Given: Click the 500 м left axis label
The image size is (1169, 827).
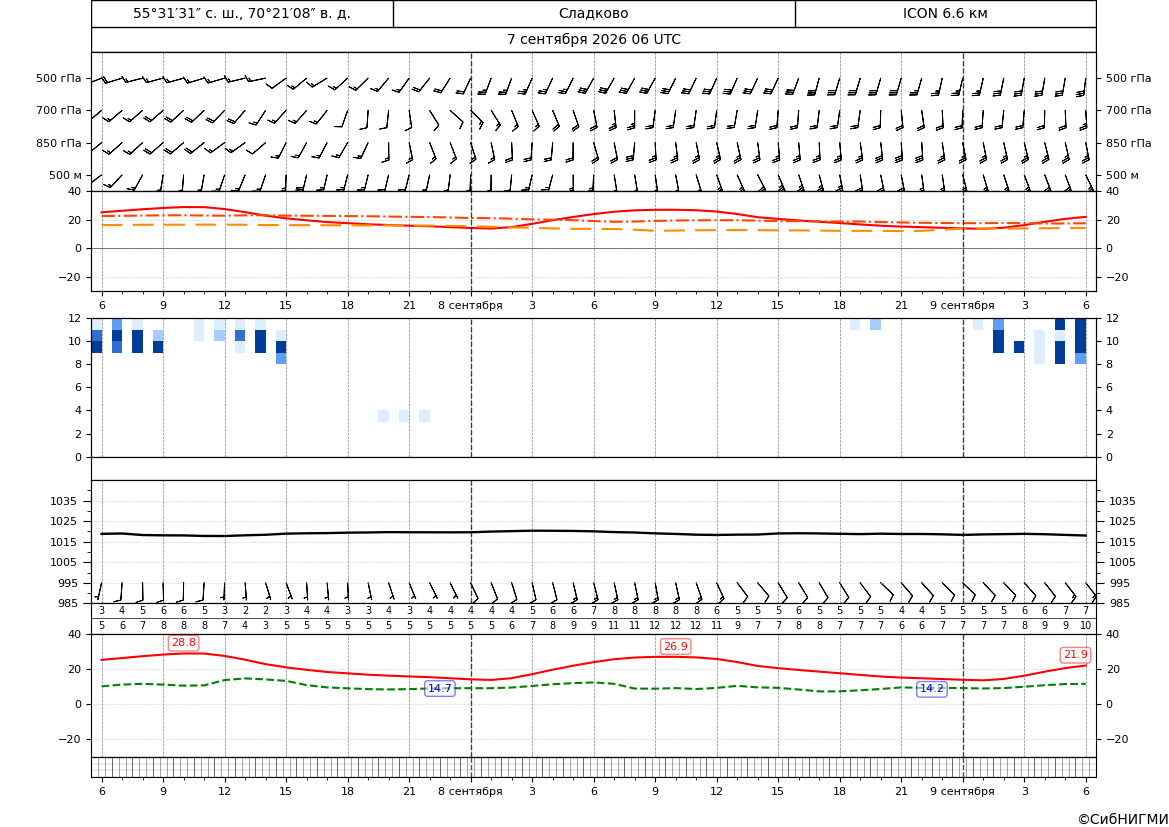Looking at the screenshot, I should click(66, 175).
